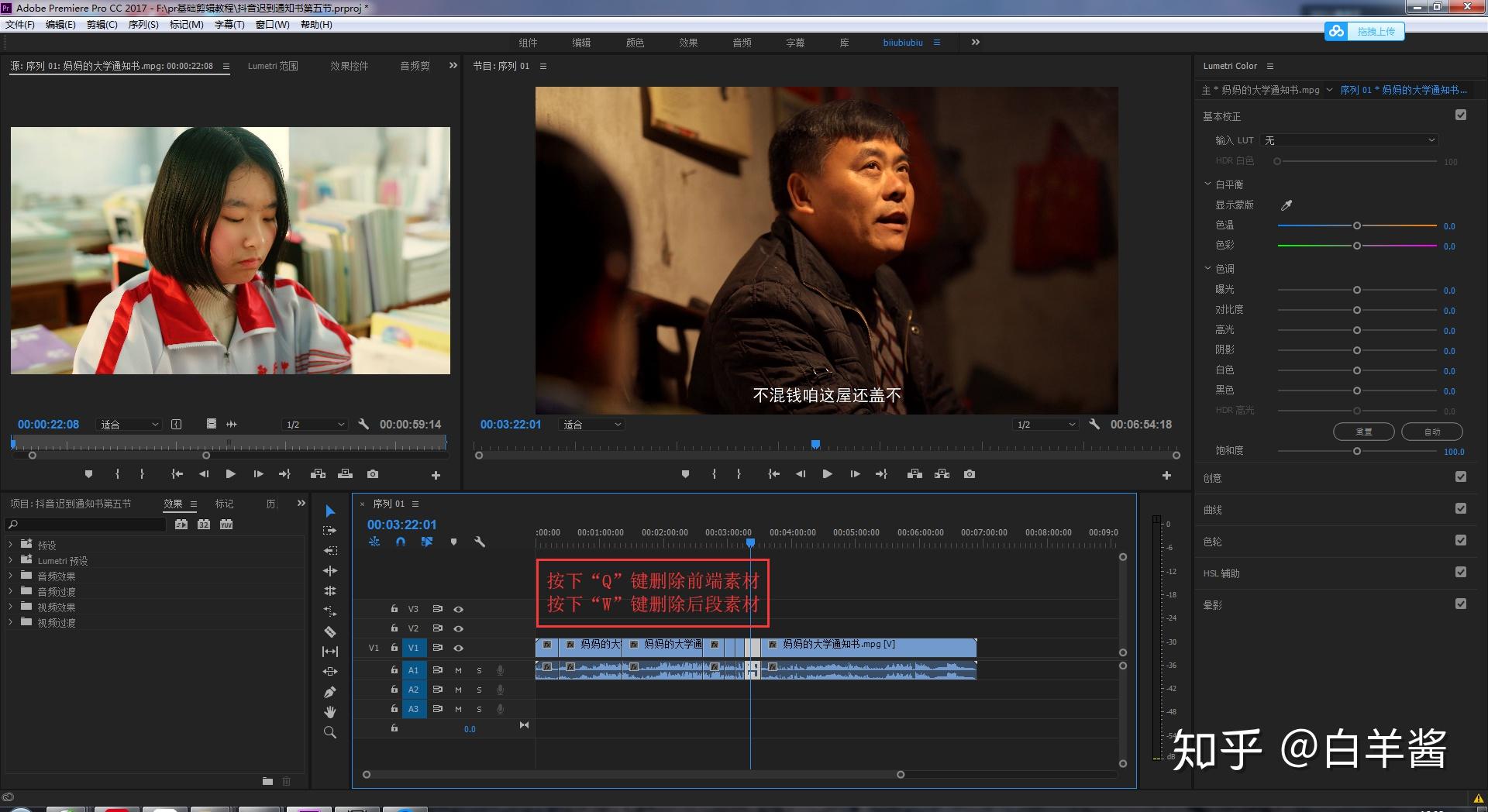The image size is (1488, 812).
Task: Click Overwrite button in source monitor
Action: point(346,474)
